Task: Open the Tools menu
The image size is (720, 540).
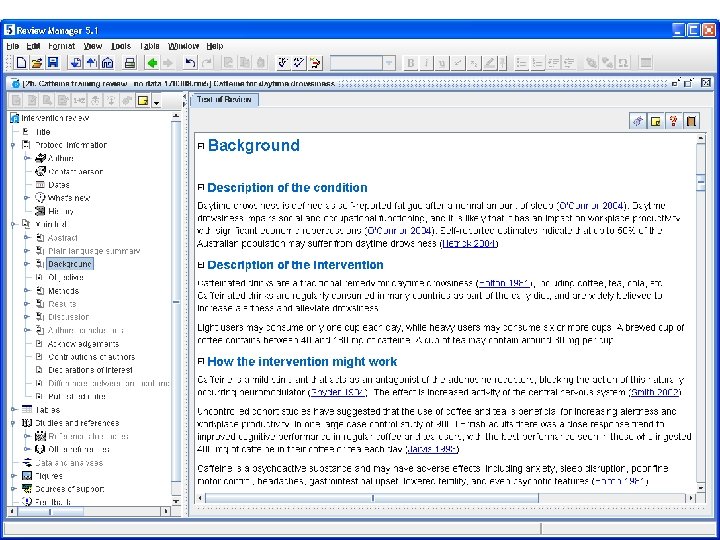Action: pos(121,46)
